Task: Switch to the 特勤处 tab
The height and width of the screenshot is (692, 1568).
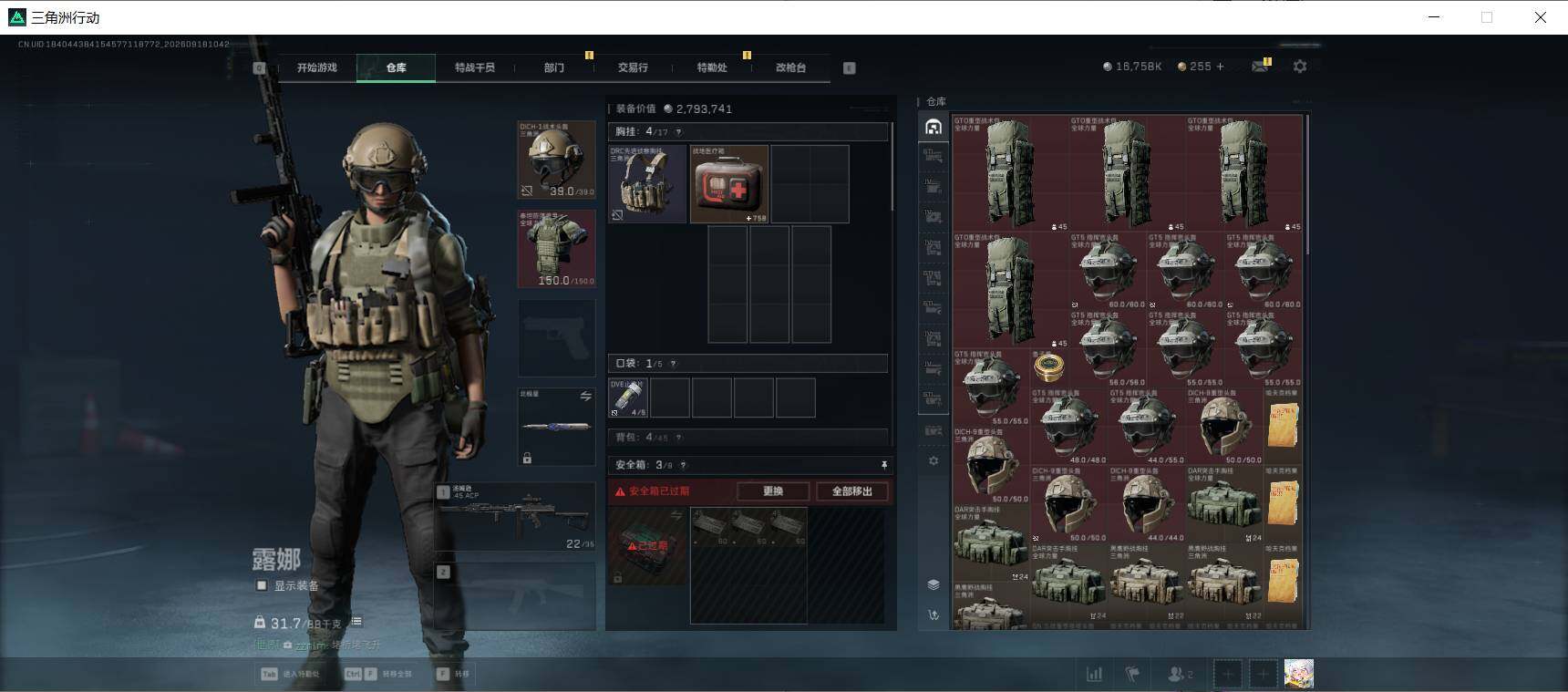Action: [712, 67]
